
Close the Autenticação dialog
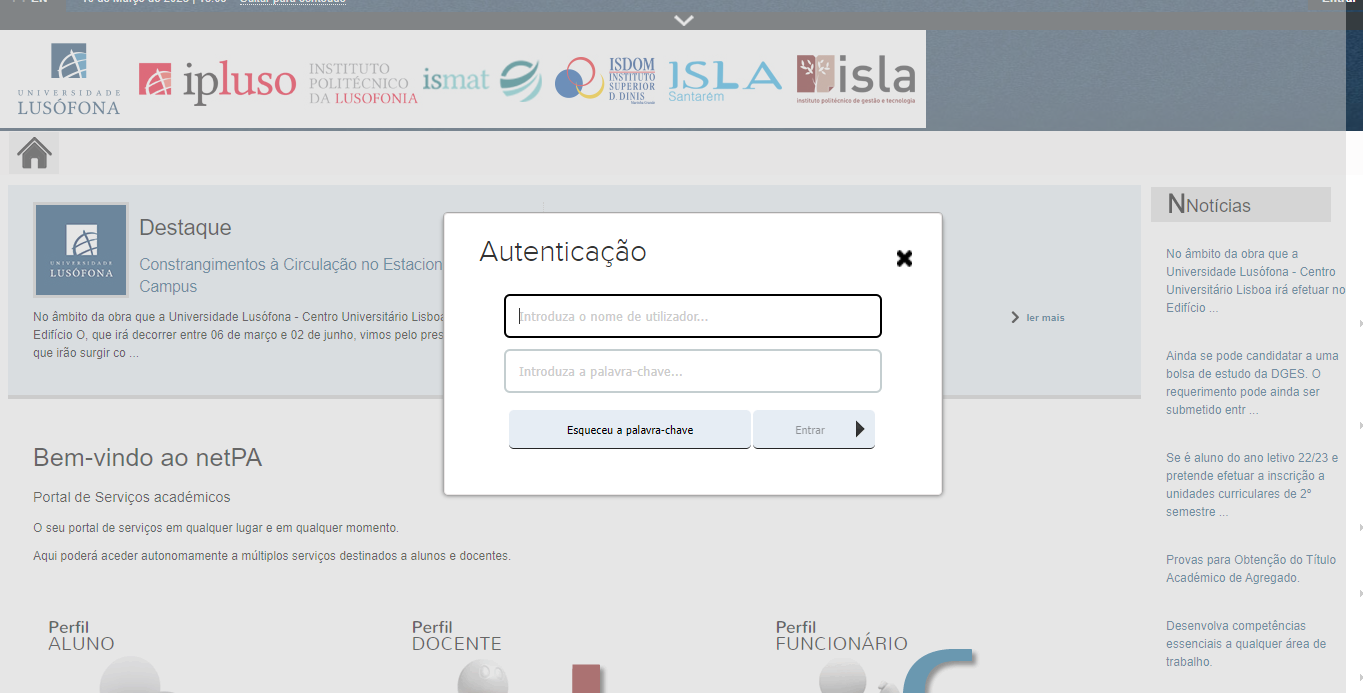(904, 258)
